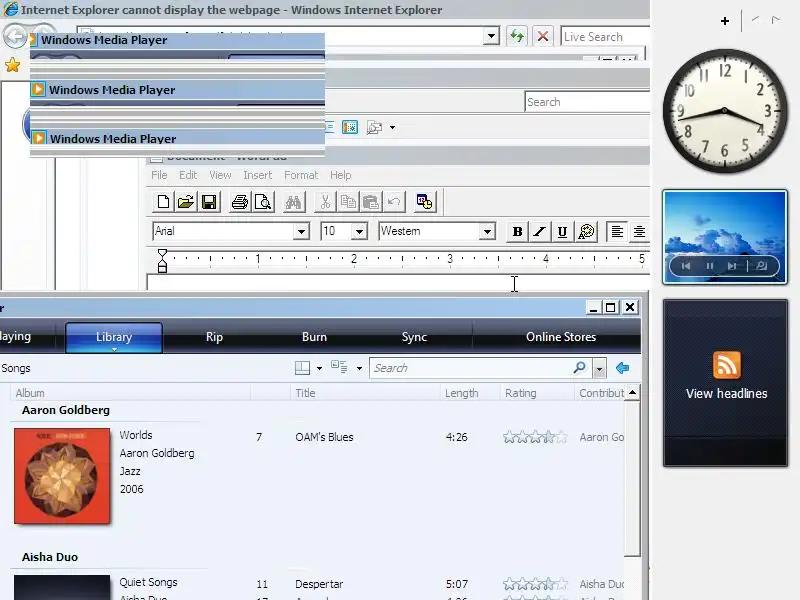Click the view options list icon
The width and height of the screenshot is (800, 600).
click(339, 367)
